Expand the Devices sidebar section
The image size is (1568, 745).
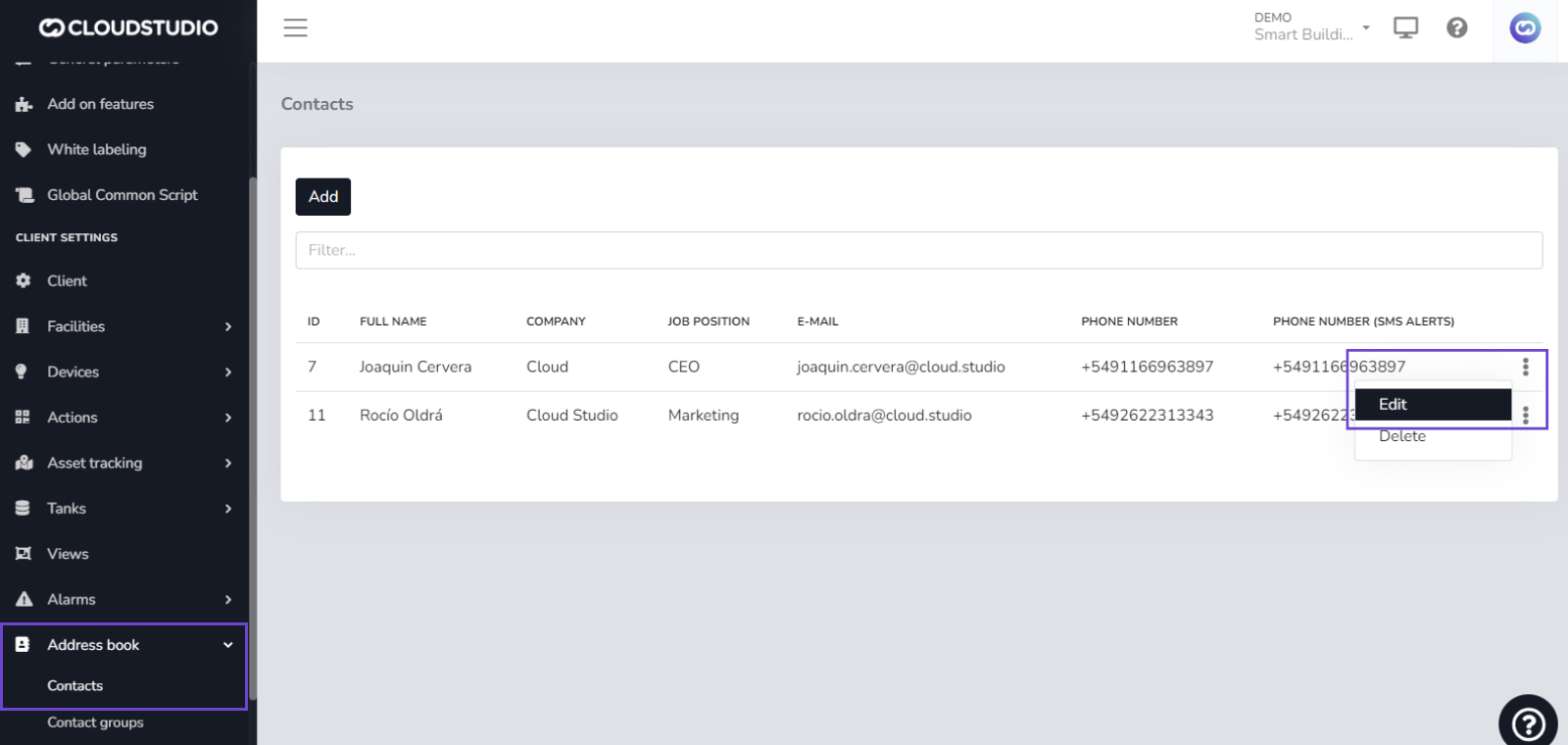point(123,372)
